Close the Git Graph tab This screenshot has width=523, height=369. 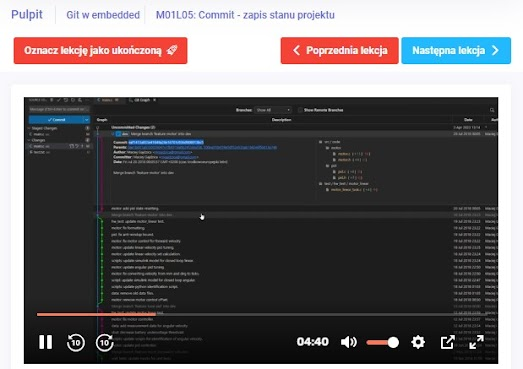154,100
